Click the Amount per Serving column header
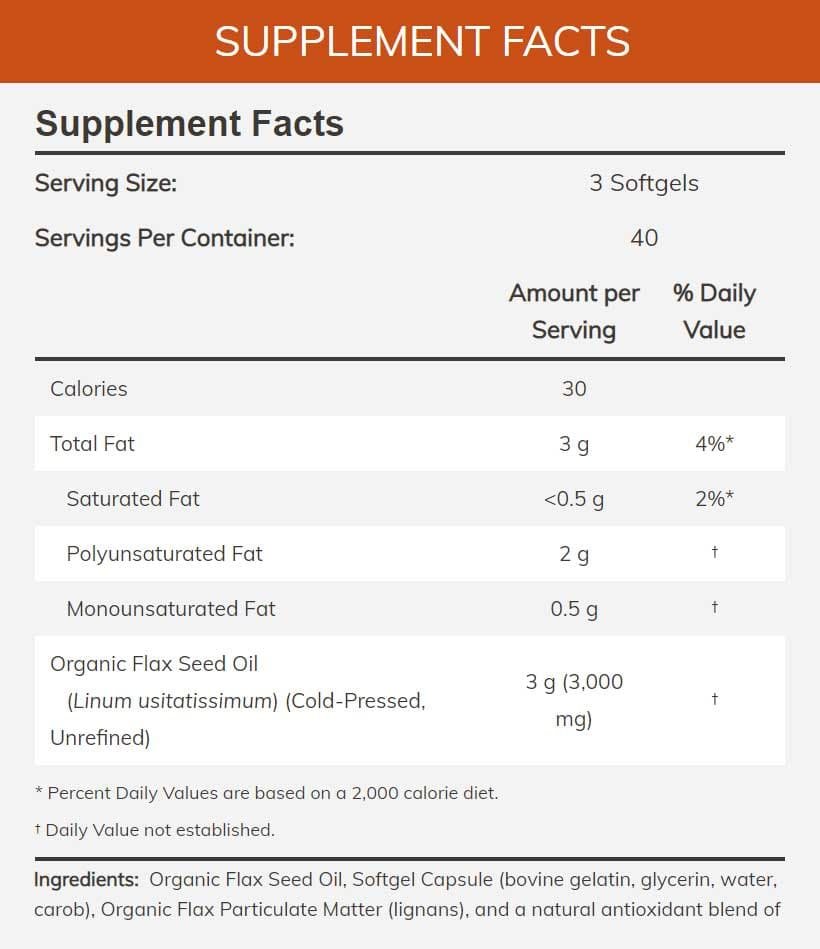This screenshot has height=949, width=820. pos(574,311)
